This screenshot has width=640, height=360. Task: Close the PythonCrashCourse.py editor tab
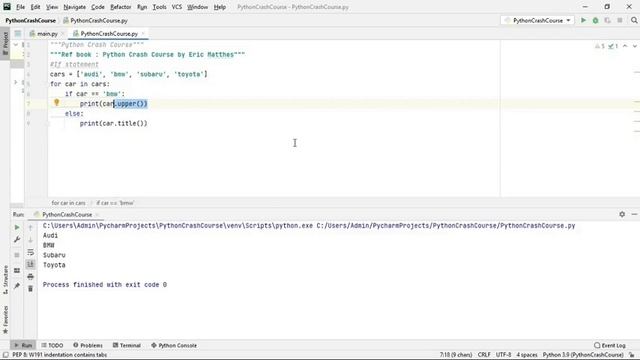pyautogui.click(x=143, y=33)
